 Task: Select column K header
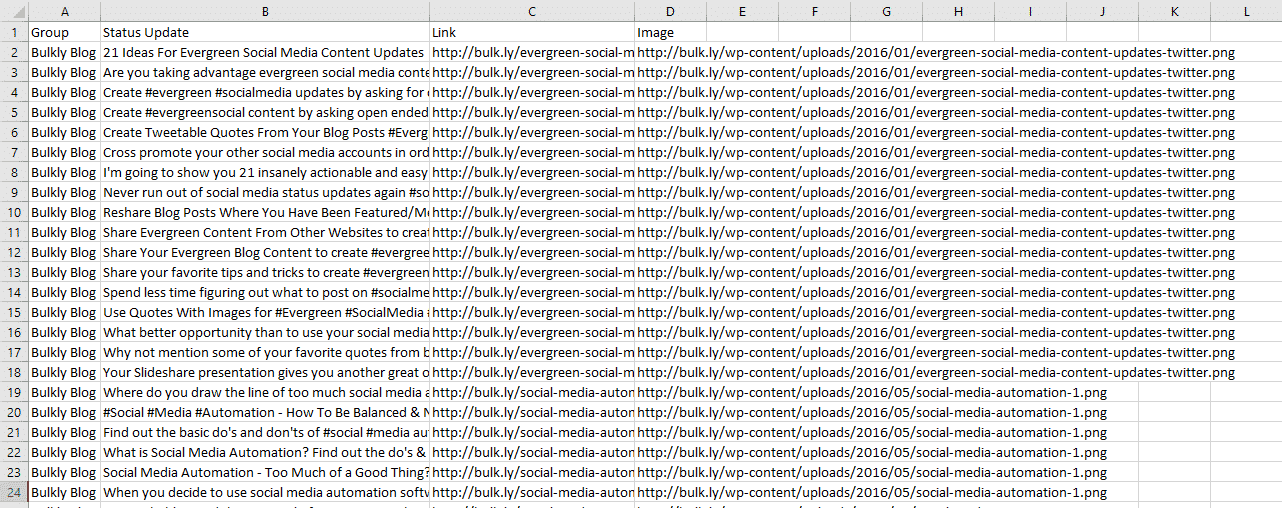click(1174, 11)
